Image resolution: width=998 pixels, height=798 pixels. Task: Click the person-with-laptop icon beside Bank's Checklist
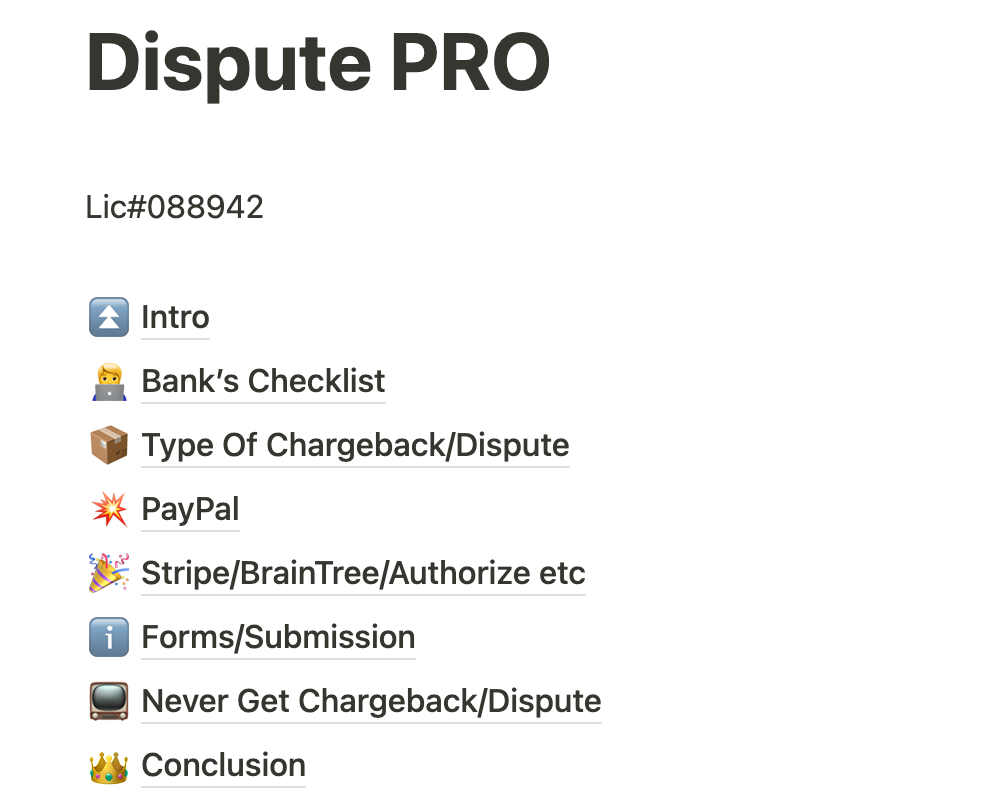point(109,381)
